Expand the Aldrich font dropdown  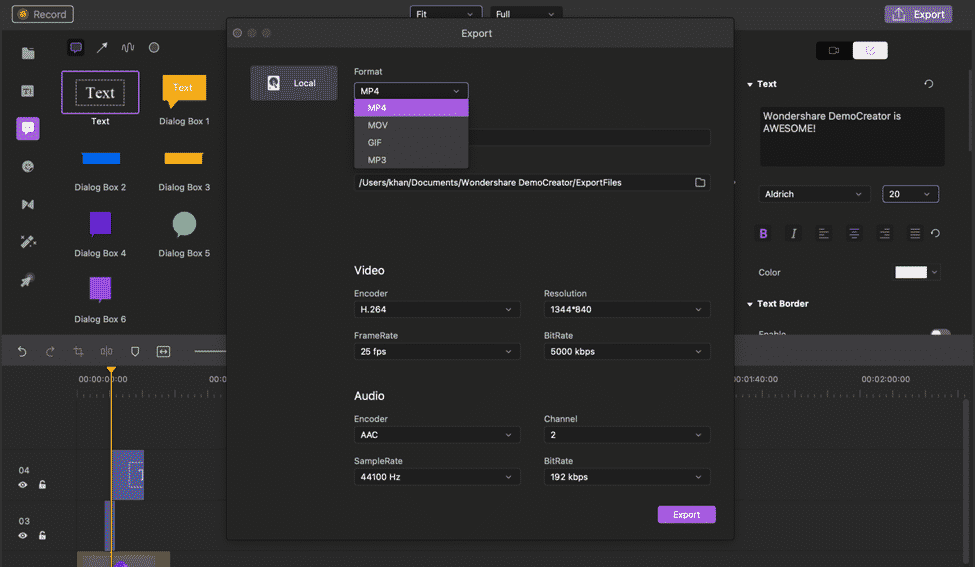click(x=814, y=194)
